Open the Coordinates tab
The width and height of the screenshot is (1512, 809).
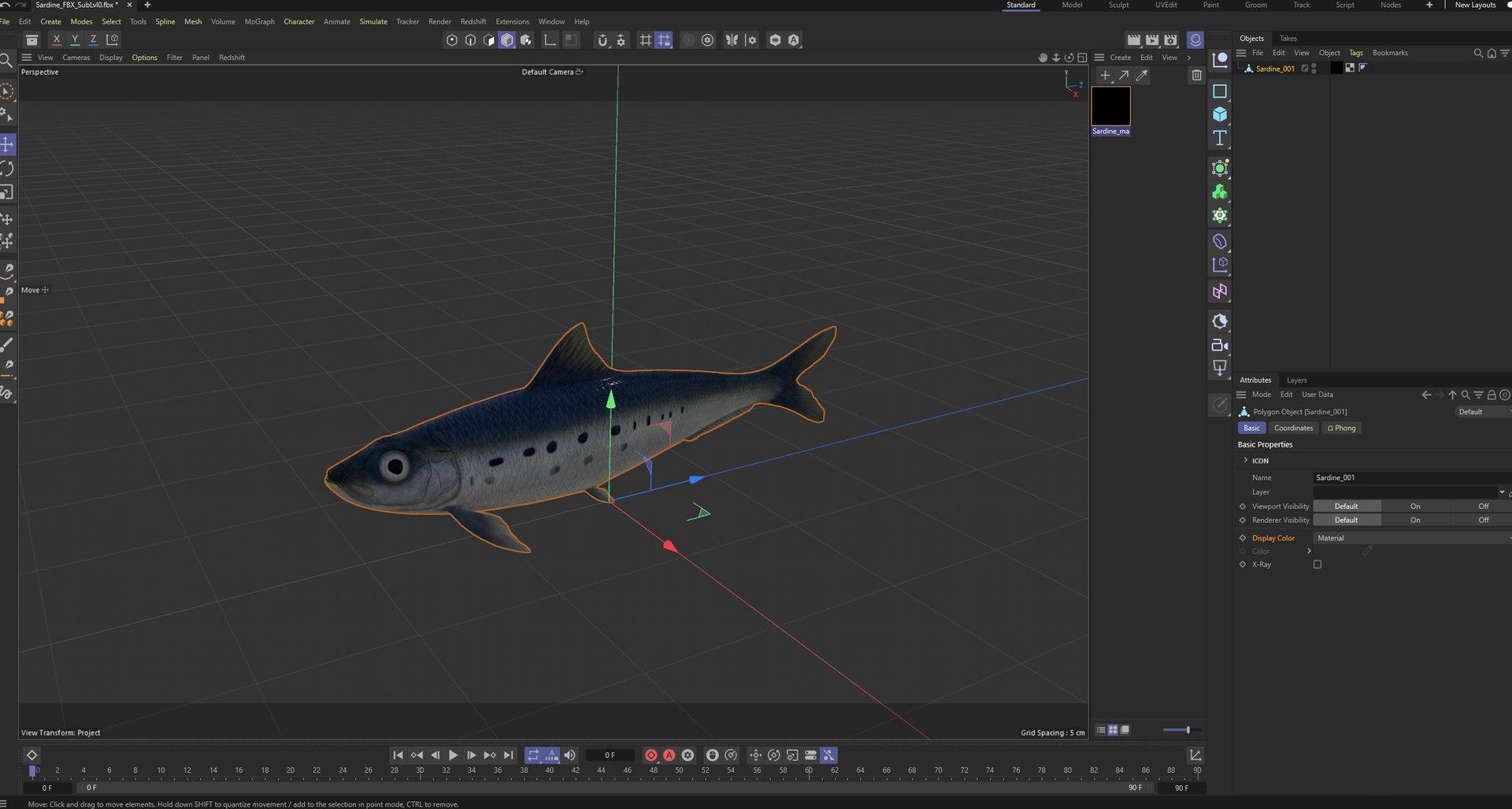[x=1293, y=428]
